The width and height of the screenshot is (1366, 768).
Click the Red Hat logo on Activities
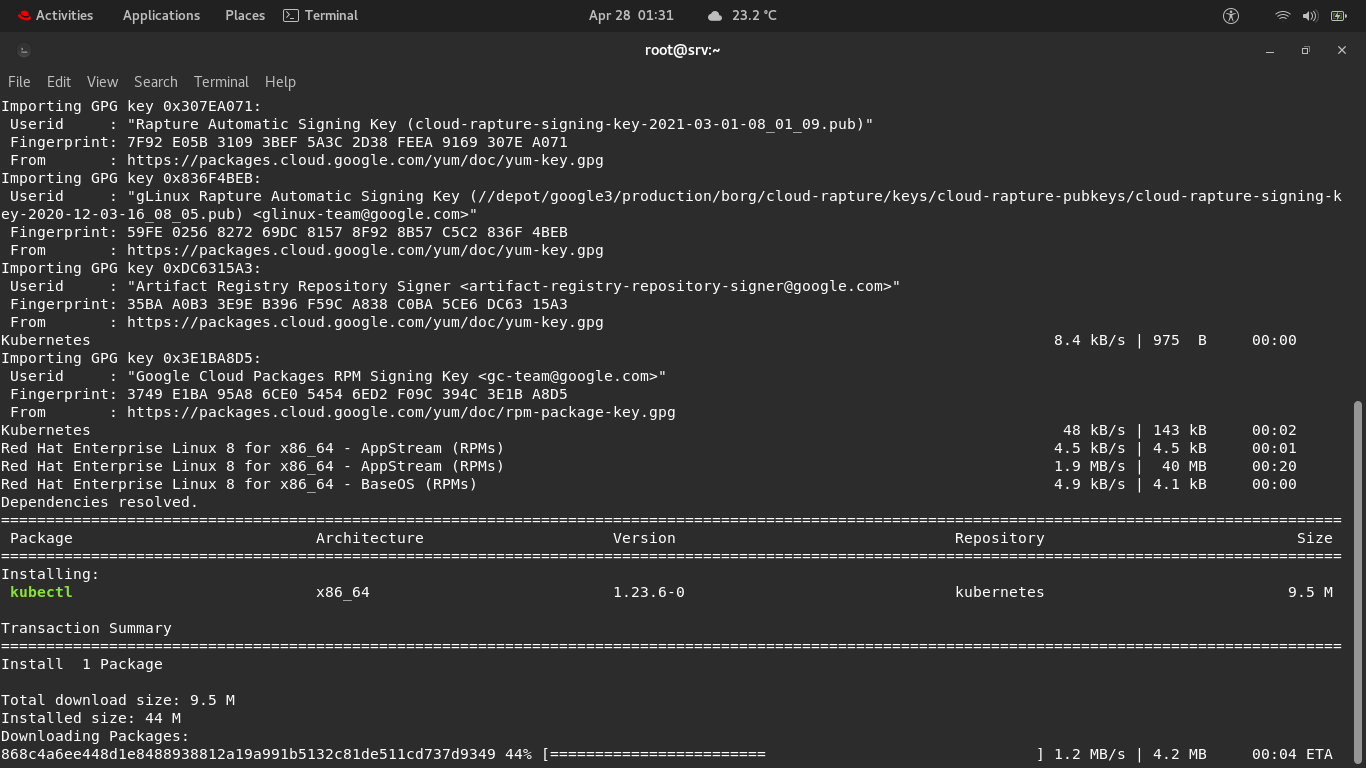[x=24, y=15]
